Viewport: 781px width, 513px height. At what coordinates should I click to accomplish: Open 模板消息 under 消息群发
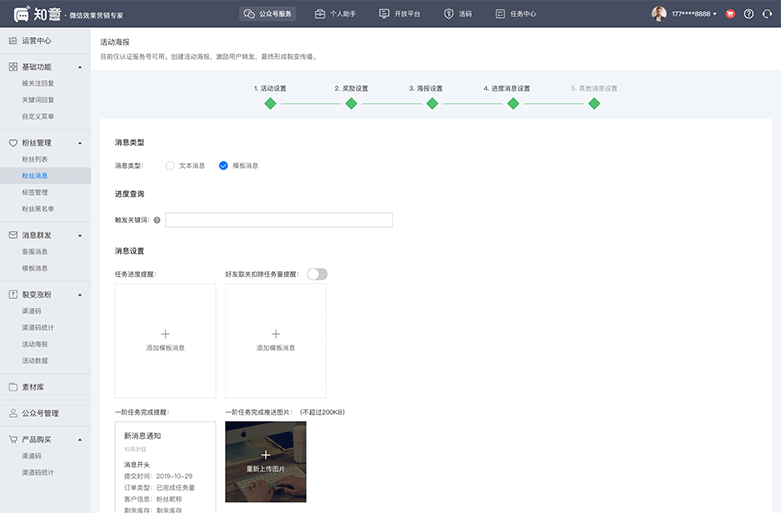[35, 268]
